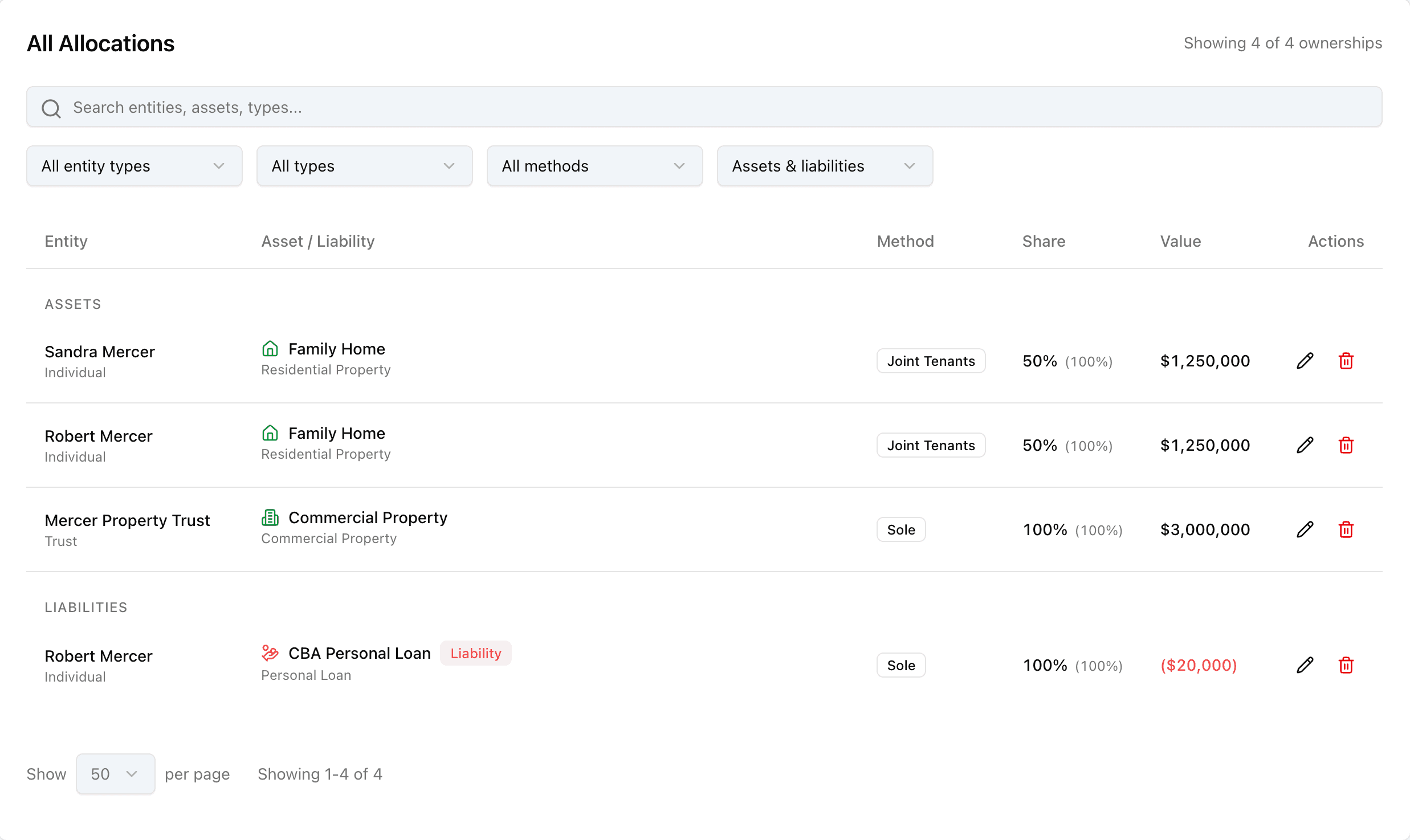
Task: Delete the Commercial Property allocation
Action: click(1346, 529)
